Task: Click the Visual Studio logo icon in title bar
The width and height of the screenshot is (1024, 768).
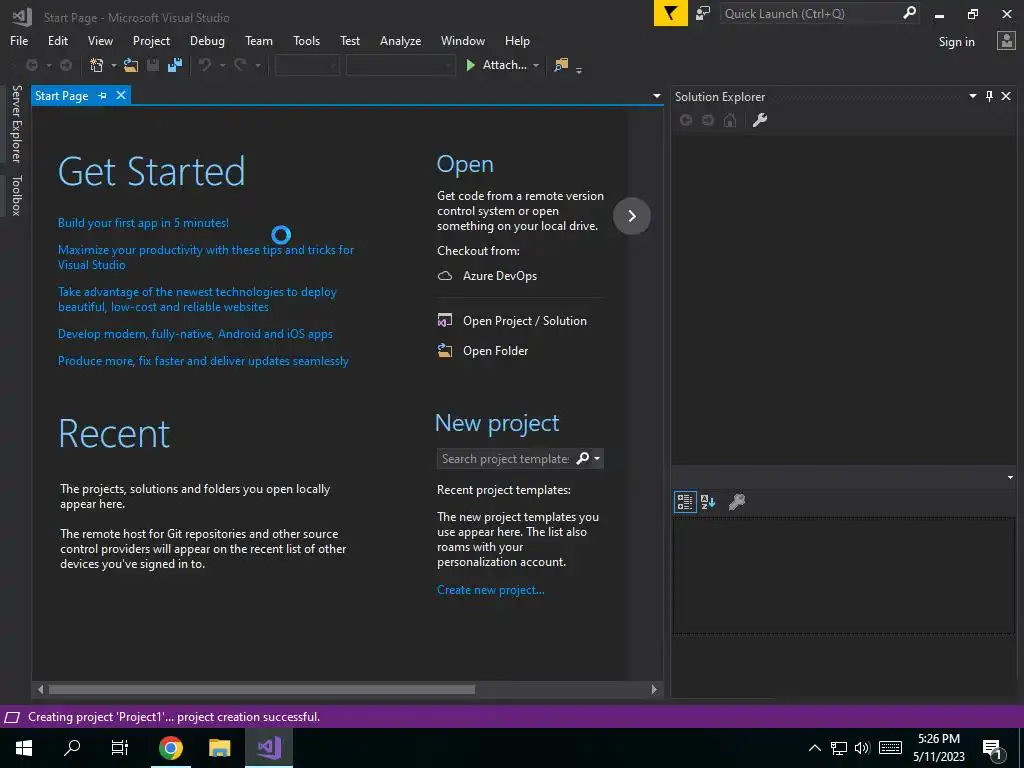Action: click(22, 17)
